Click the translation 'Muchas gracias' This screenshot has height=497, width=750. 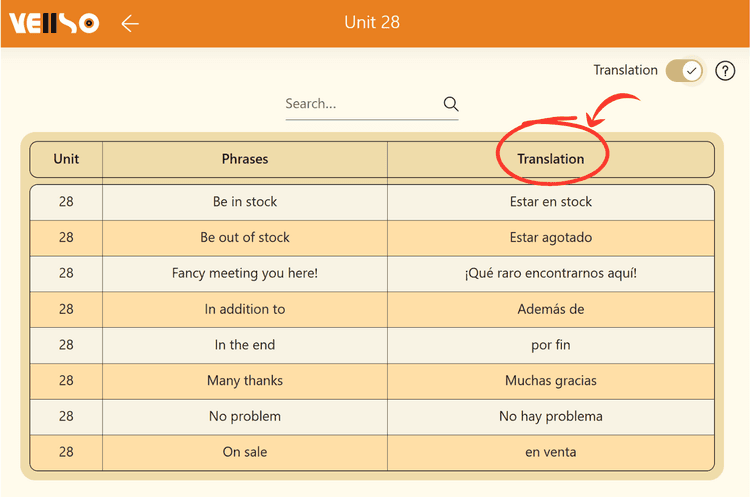coord(550,381)
